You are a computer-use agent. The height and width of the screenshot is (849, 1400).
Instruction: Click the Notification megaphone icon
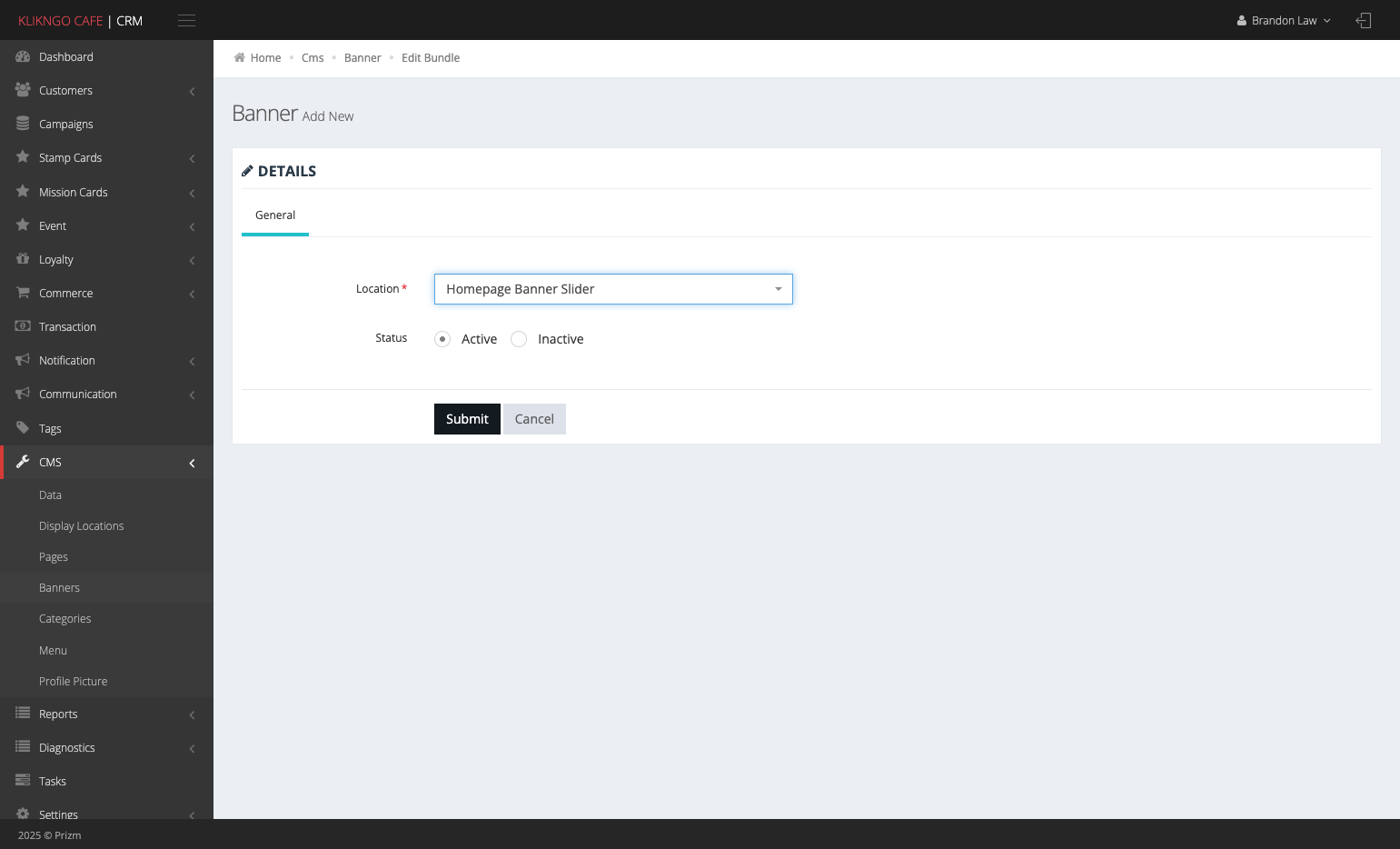tap(23, 360)
